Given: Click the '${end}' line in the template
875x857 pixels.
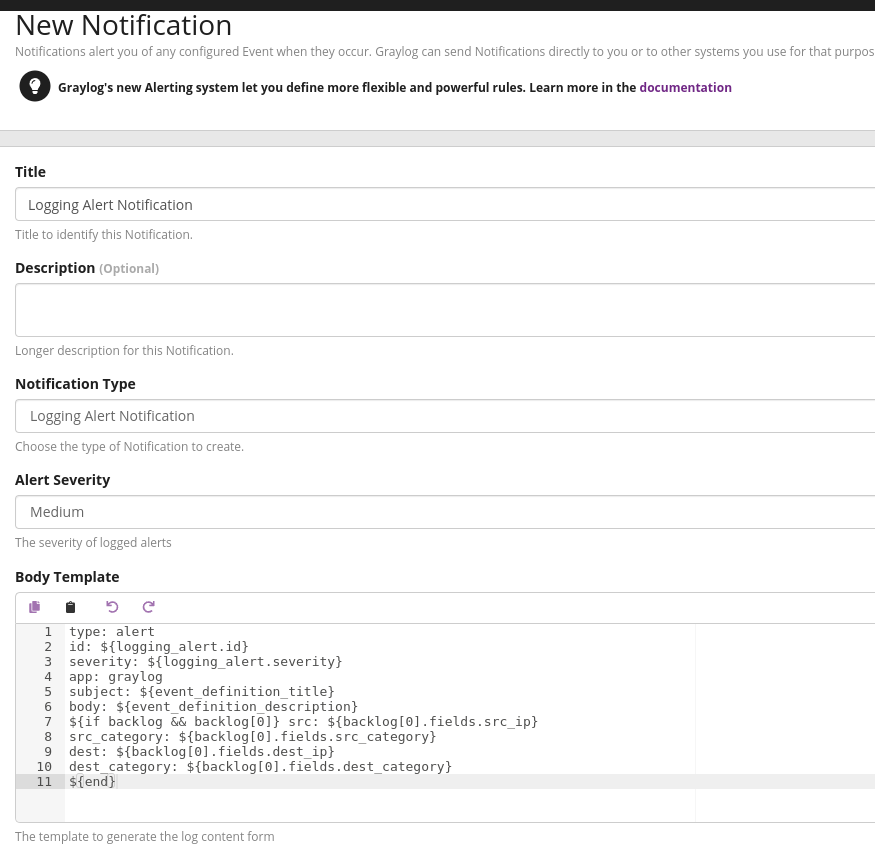Looking at the screenshot, I should coord(92,782).
